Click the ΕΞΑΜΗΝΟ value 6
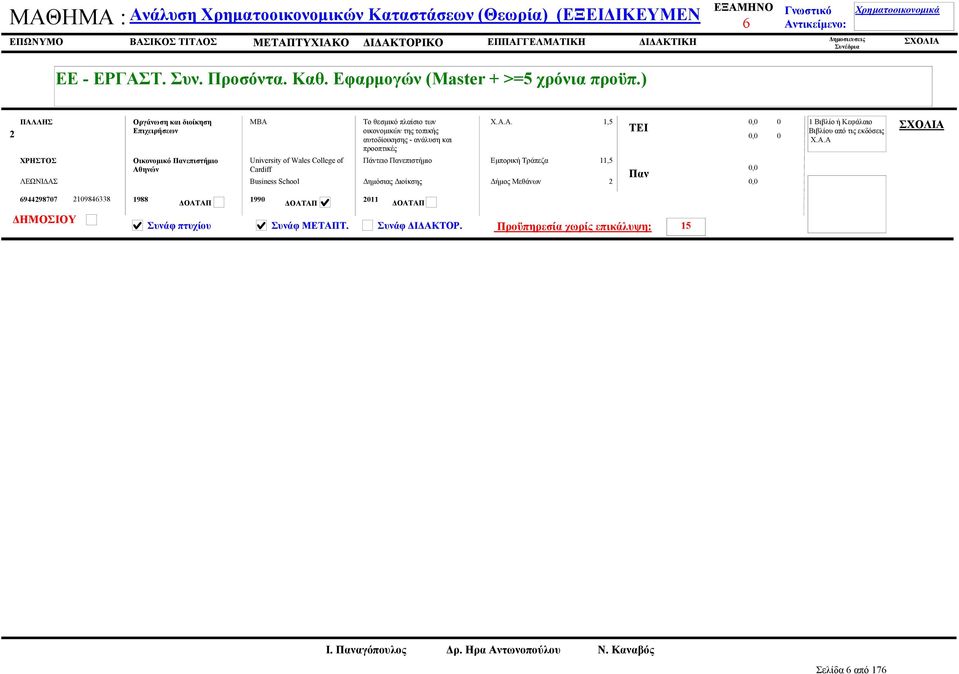Screen dimensions: 959x674 (x=746, y=23)
